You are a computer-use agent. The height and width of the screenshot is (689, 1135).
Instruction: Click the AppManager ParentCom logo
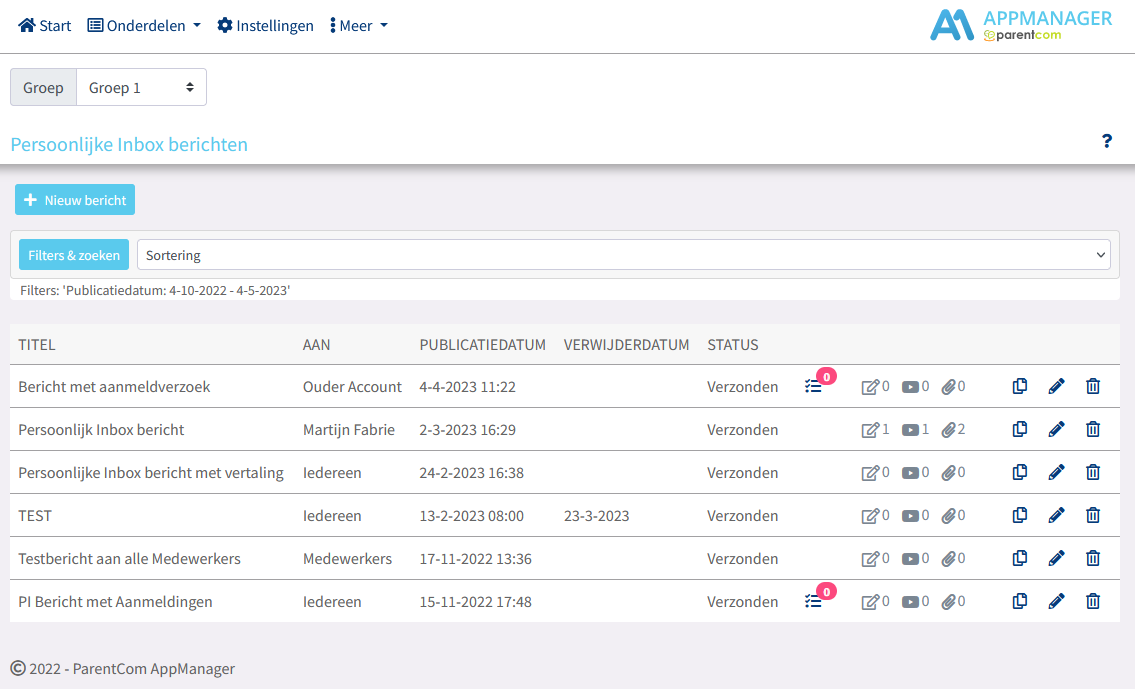coord(1021,25)
